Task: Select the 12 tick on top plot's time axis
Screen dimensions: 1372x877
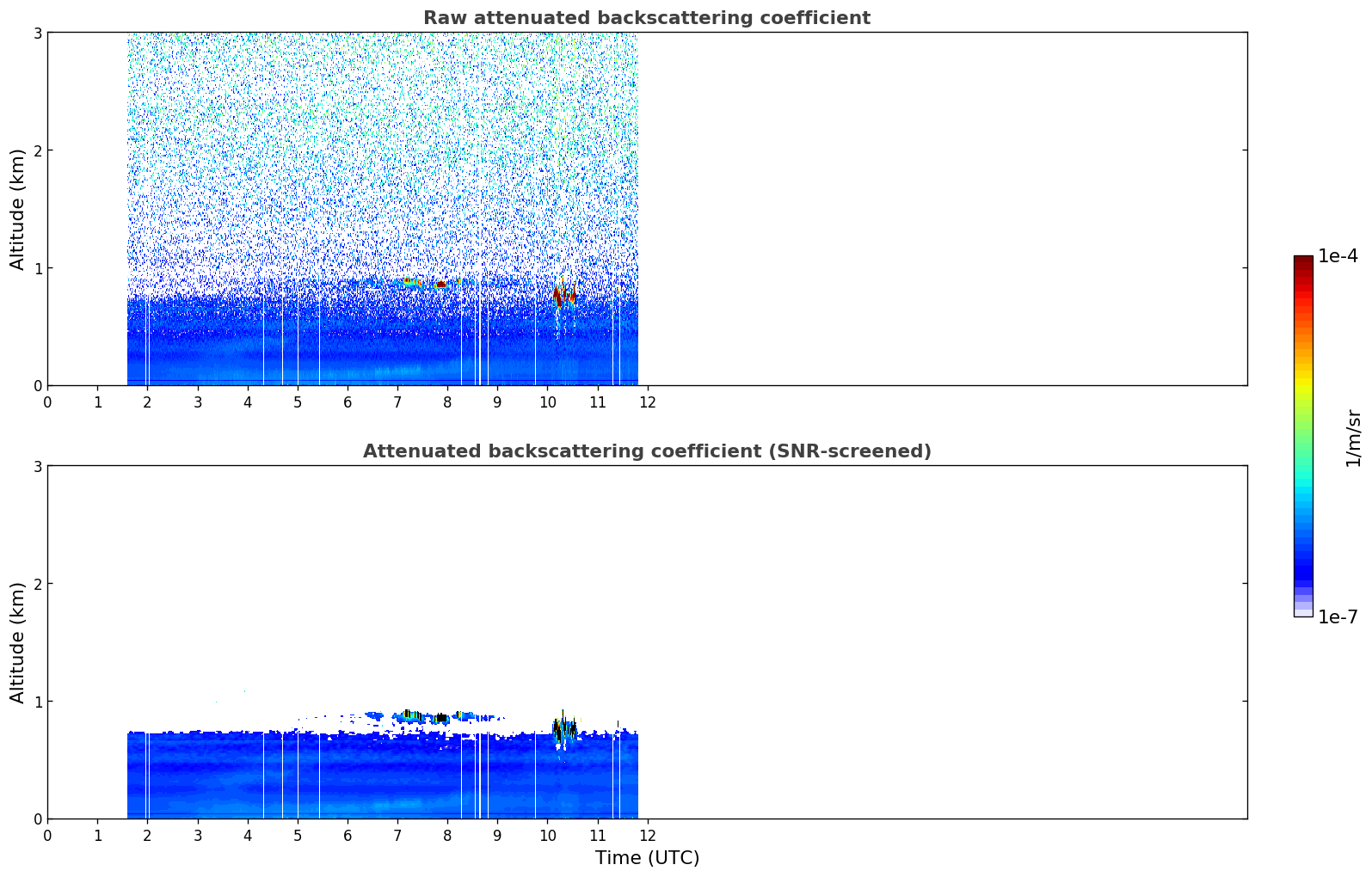Action: (x=647, y=402)
